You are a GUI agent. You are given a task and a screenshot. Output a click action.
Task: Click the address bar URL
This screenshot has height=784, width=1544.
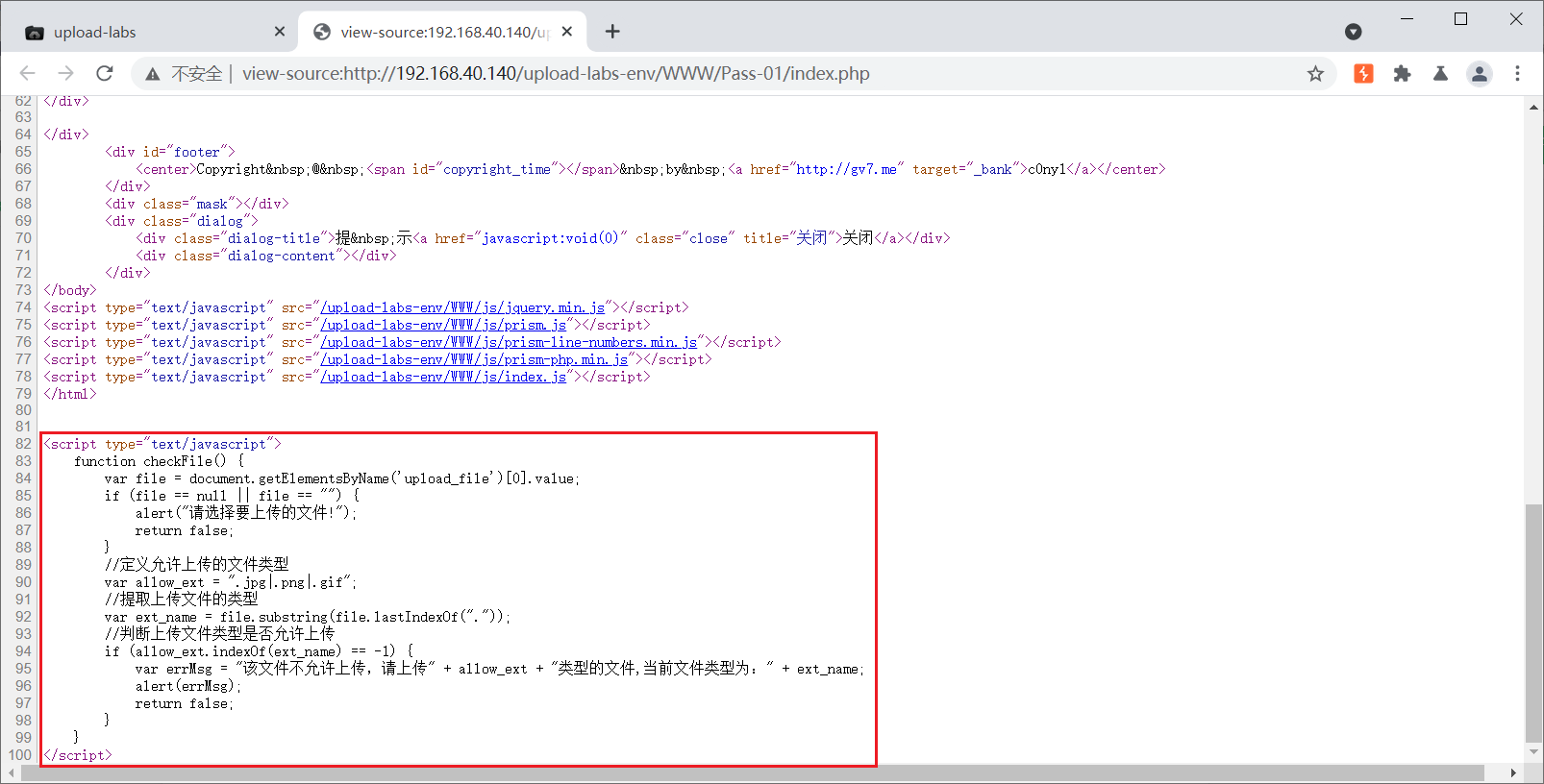(556, 74)
